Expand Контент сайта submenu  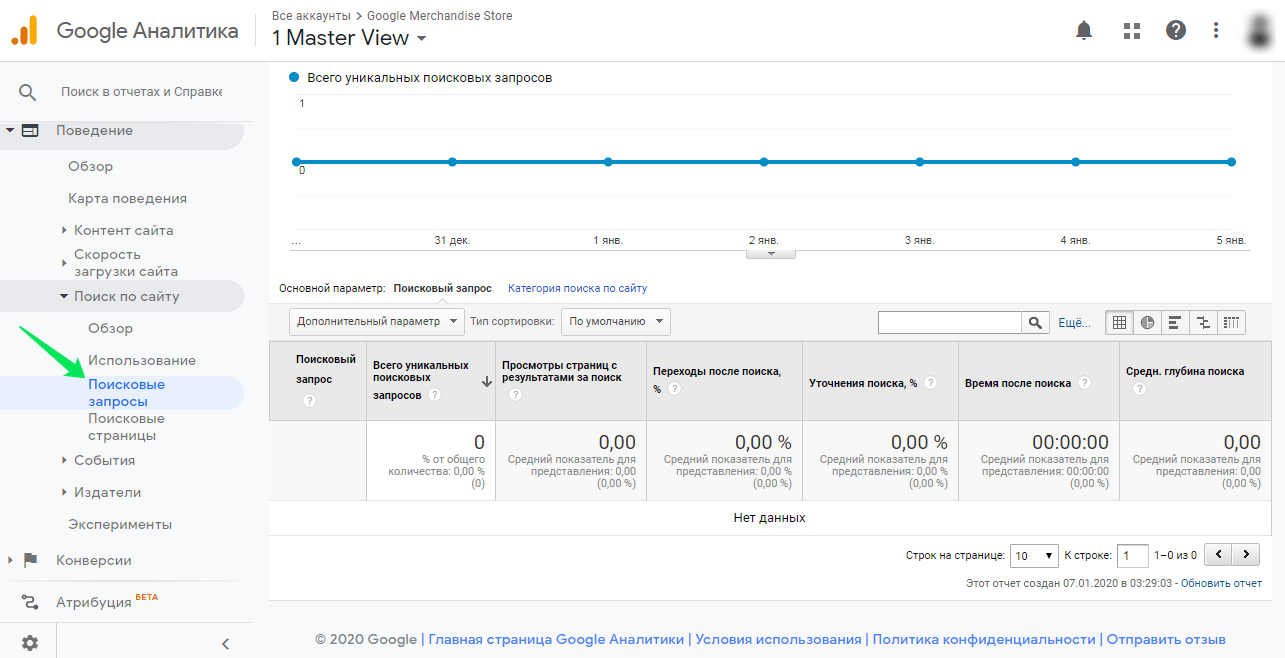64,230
